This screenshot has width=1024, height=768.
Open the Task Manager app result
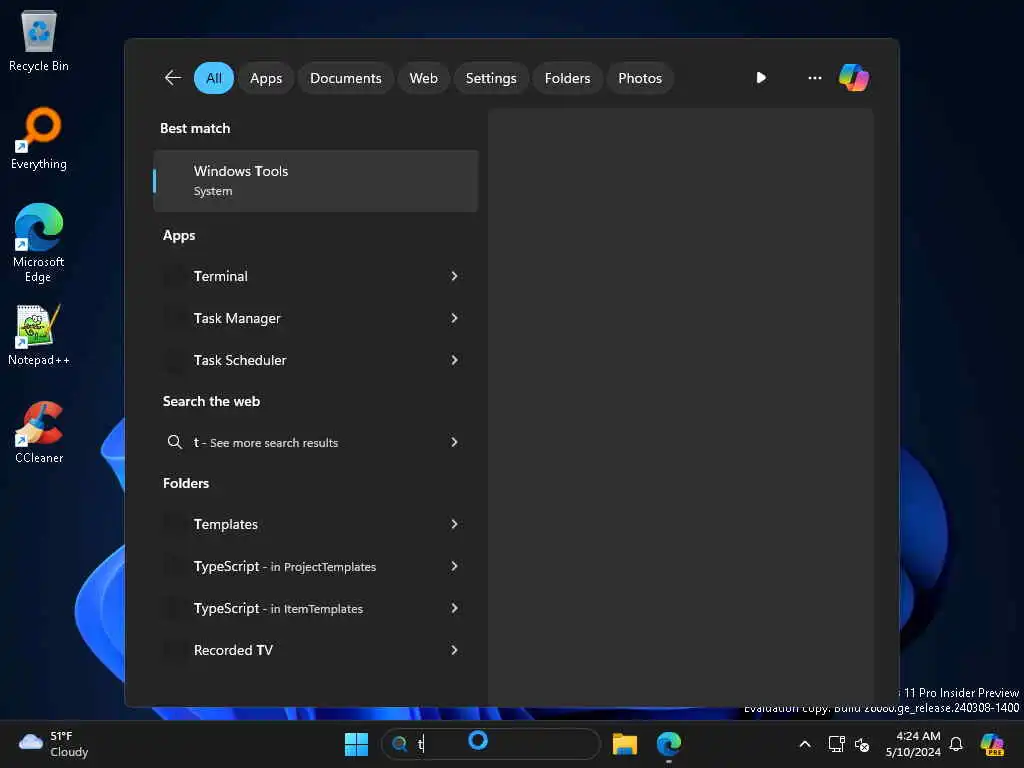coord(315,318)
